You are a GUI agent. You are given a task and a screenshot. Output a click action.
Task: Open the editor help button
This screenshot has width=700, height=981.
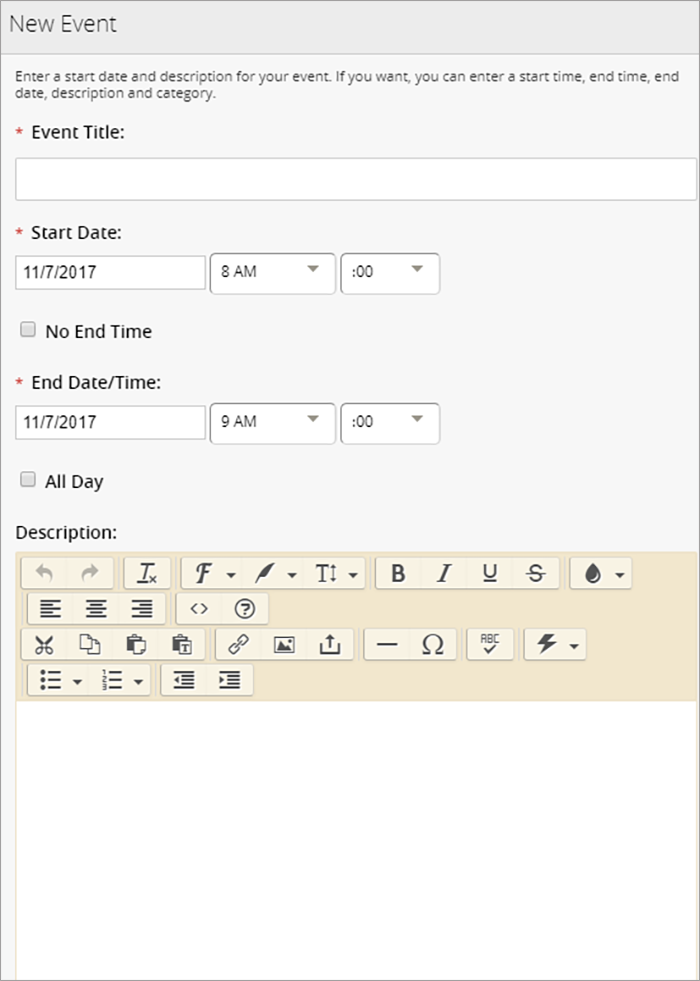pos(243,608)
